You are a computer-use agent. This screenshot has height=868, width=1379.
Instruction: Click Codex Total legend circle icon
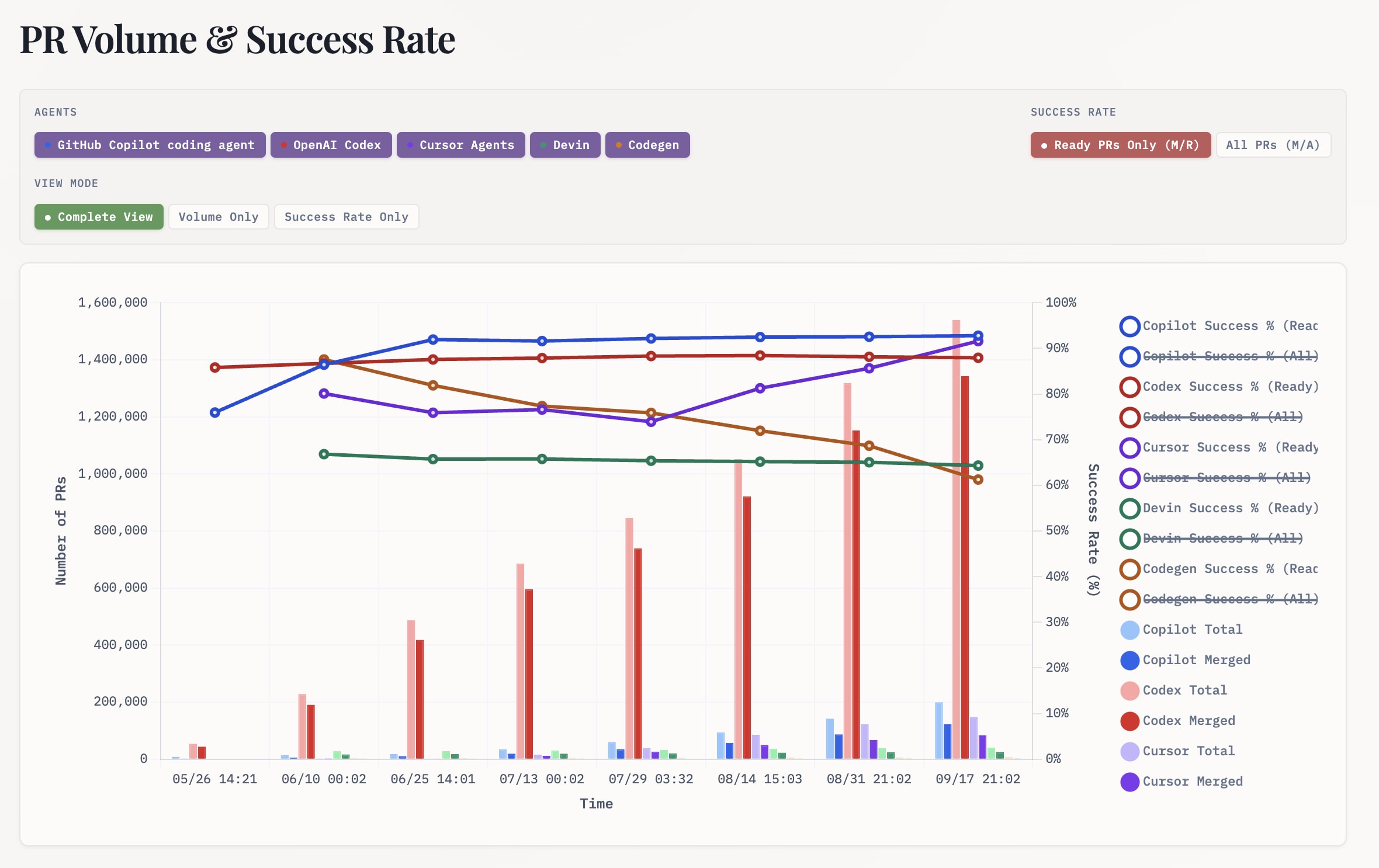[1129, 690]
